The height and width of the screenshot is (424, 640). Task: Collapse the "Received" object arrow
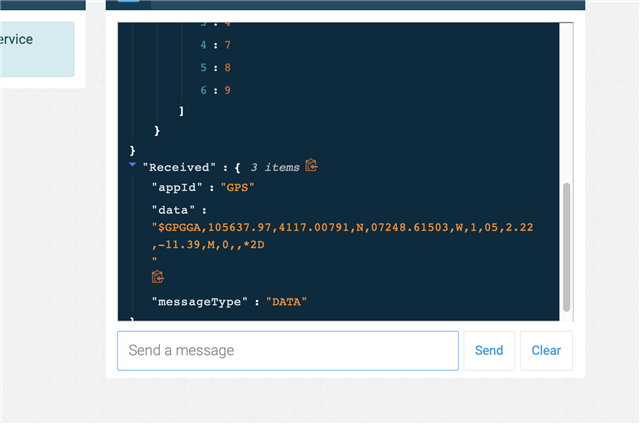point(132,165)
